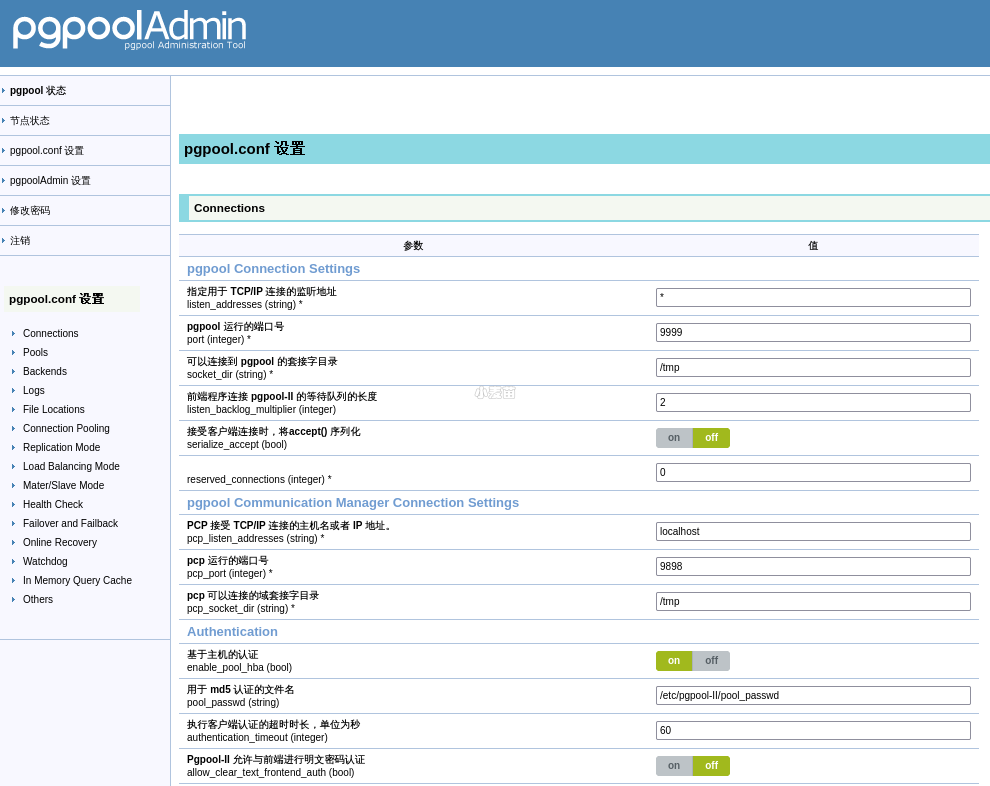Image resolution: width=990 pixels, height=786 pixels.
Task: Turn serialize_accept on
Action: 674,438
